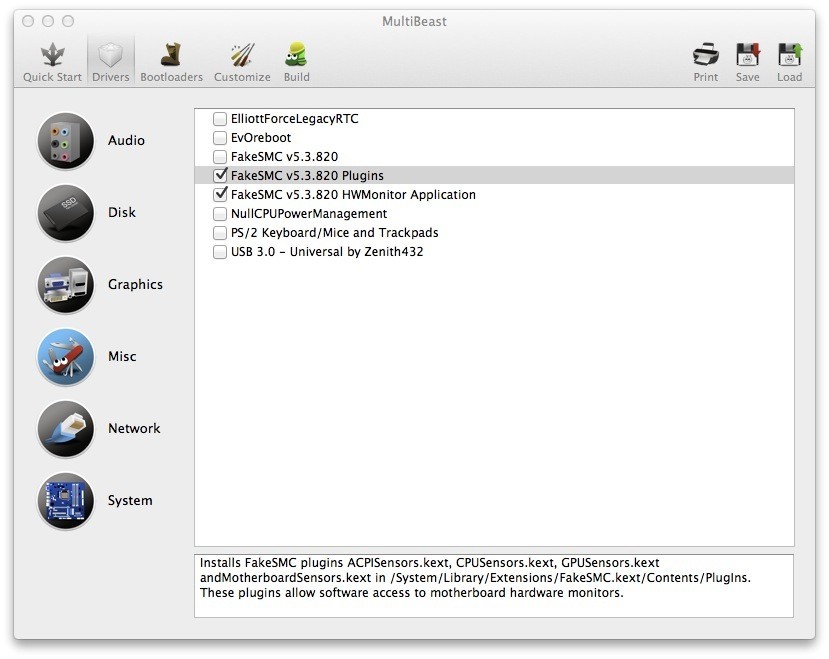Click the Audio label in sidebar

pyautogui.click(x=126, y=141)
